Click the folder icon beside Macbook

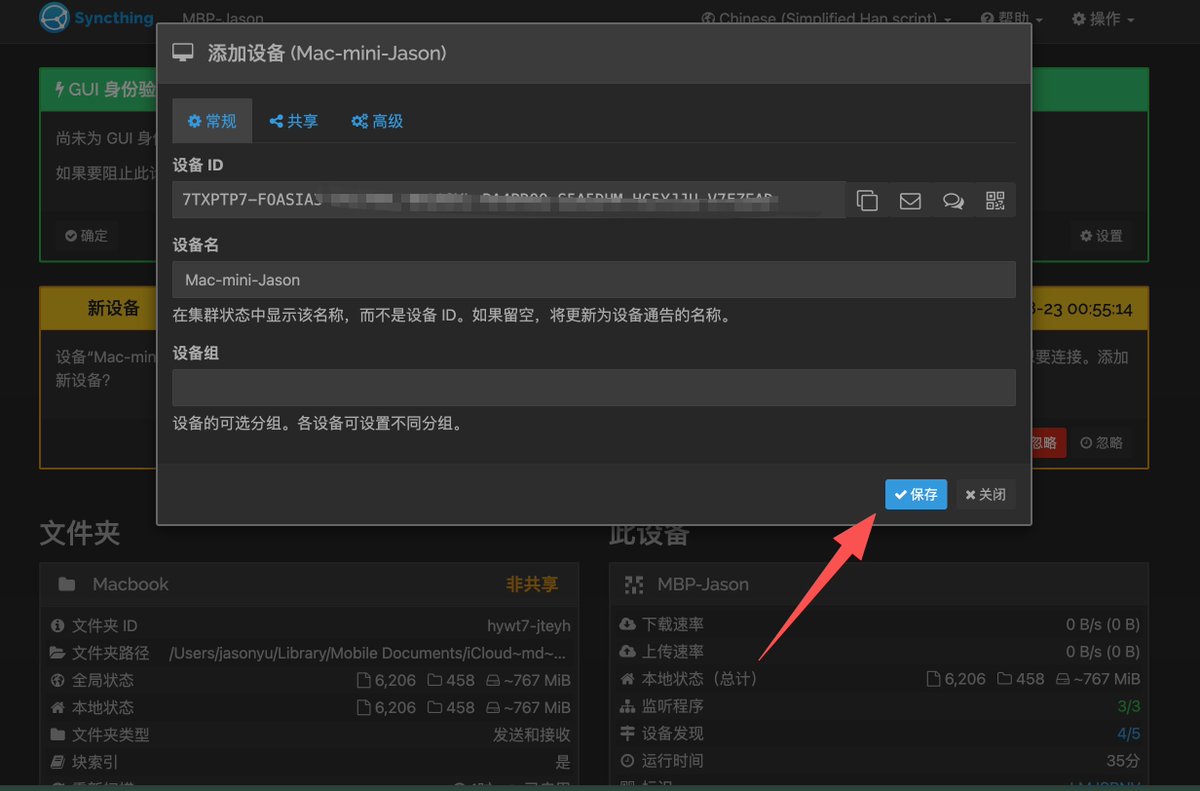click(67, 584)
